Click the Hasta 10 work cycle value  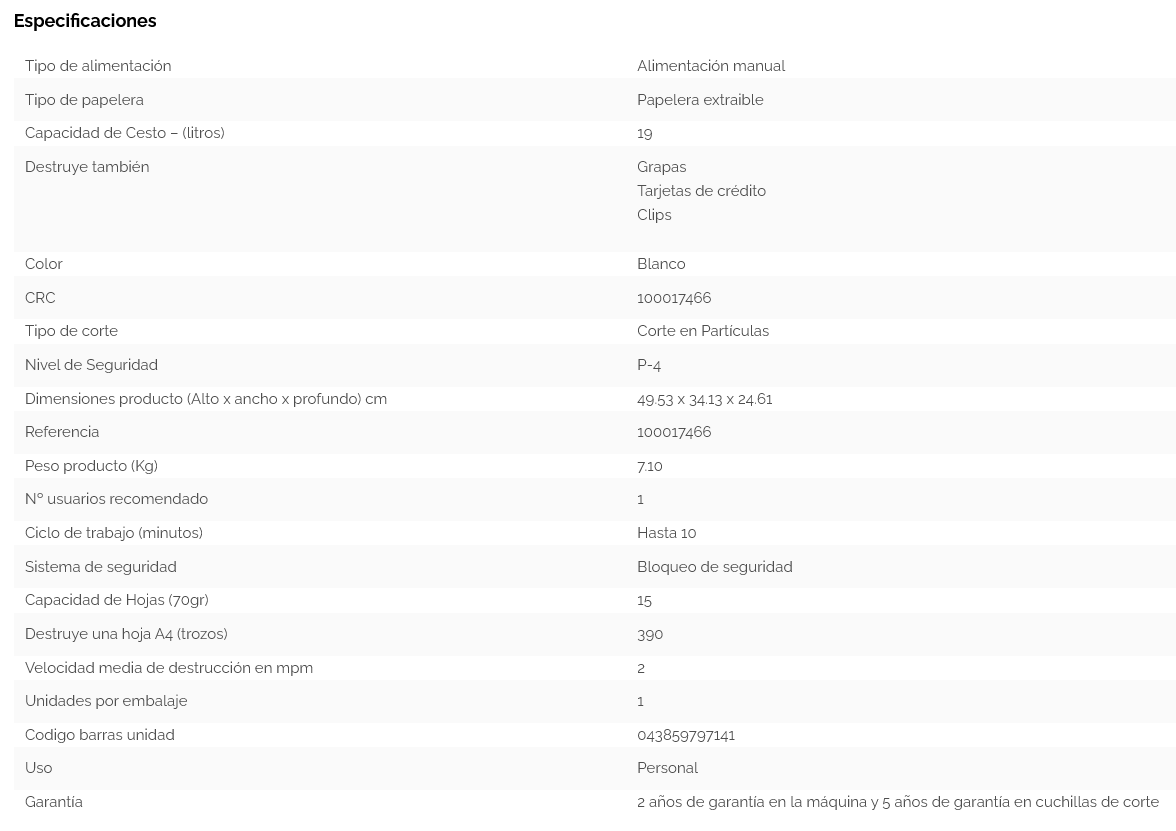click(x=666, y=533)
